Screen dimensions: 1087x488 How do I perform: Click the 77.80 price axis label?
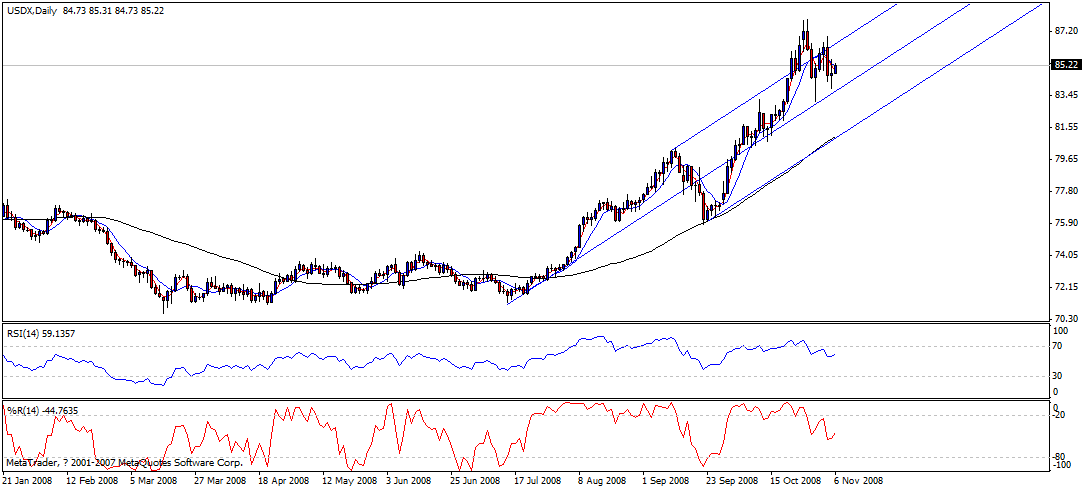point(1066,191)
